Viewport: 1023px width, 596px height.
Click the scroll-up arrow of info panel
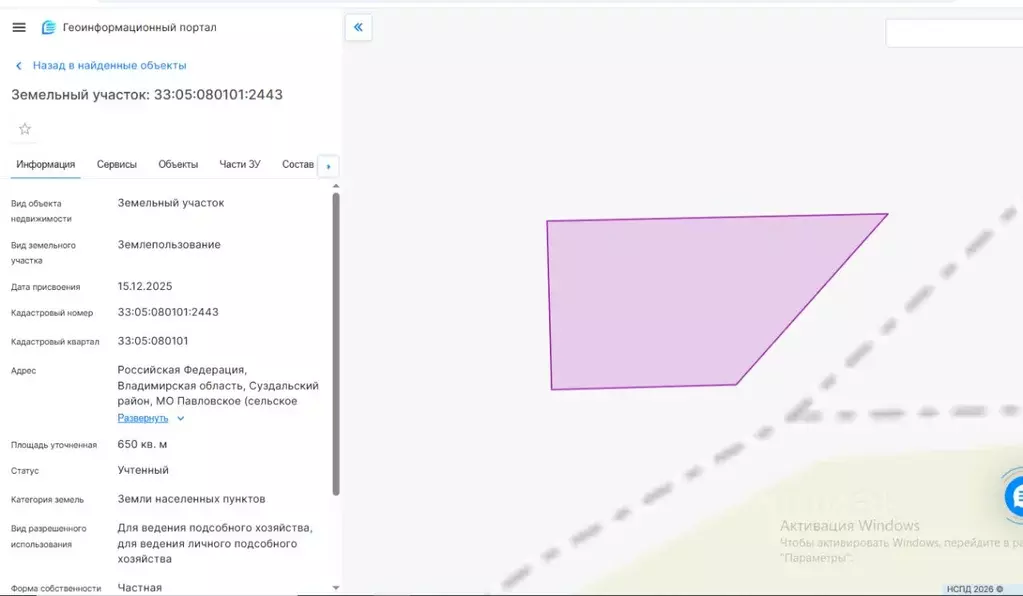coord(336,186)
